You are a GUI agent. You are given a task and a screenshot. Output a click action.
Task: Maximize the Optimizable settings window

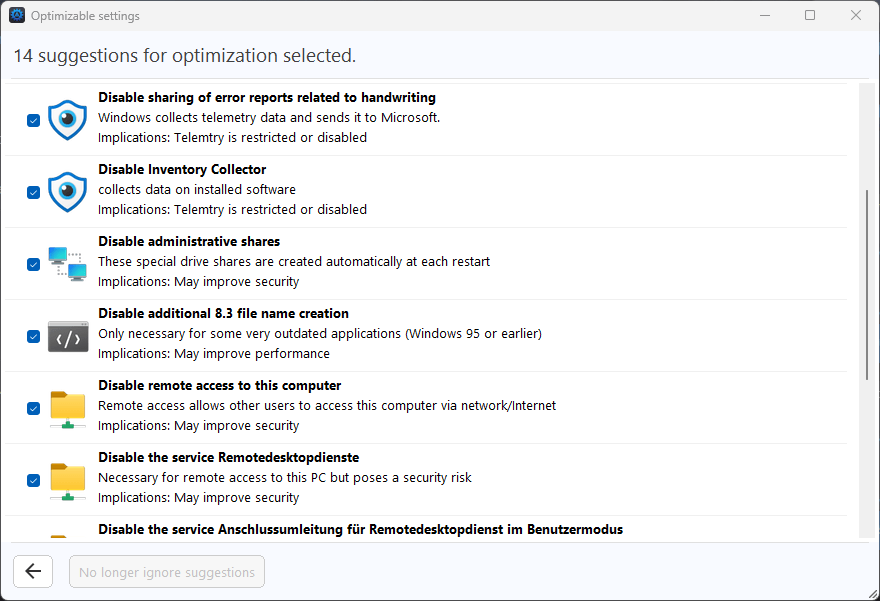point(810,16)
